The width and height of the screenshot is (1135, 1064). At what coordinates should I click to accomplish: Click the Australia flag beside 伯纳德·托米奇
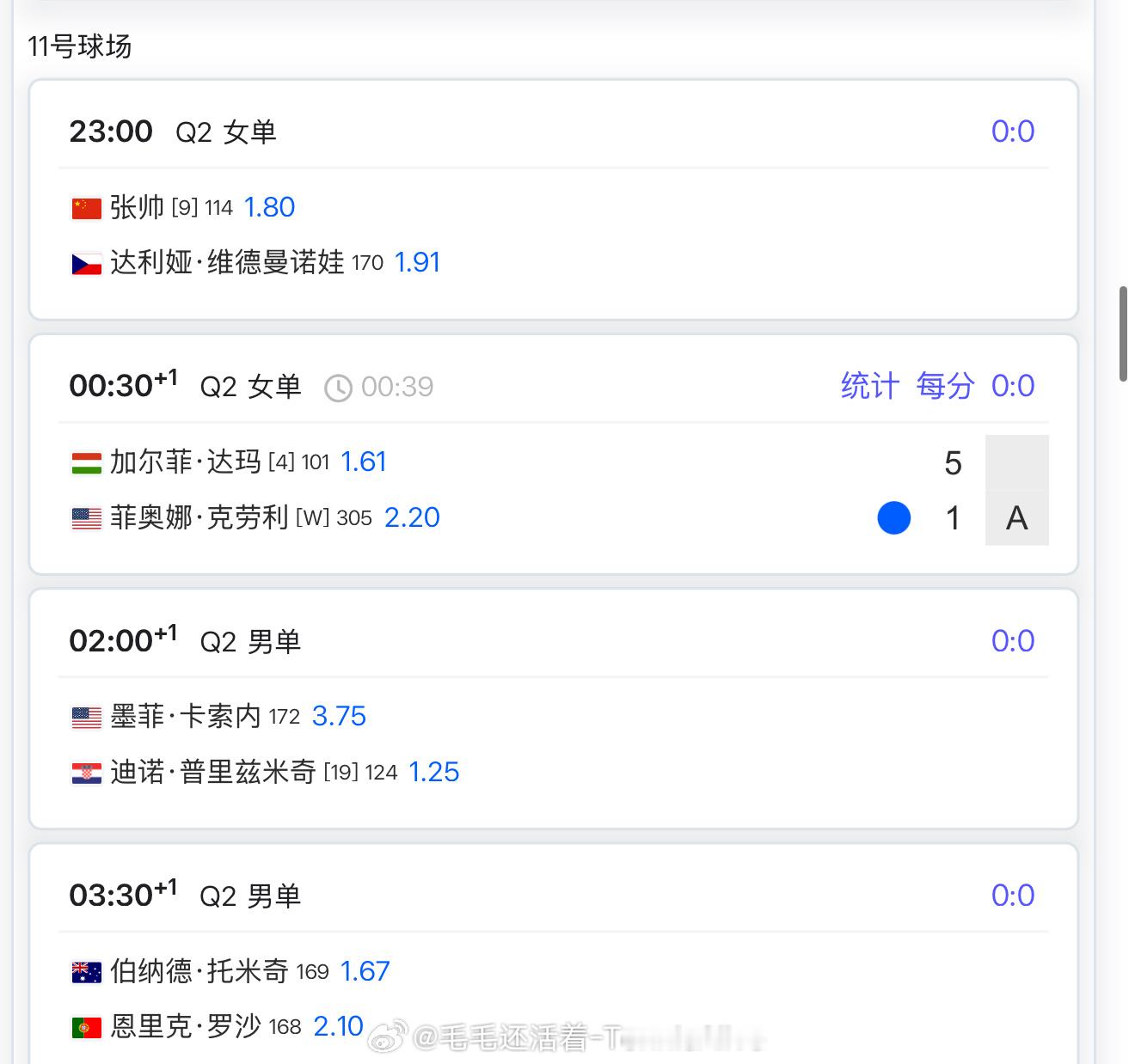coord(86,972)
